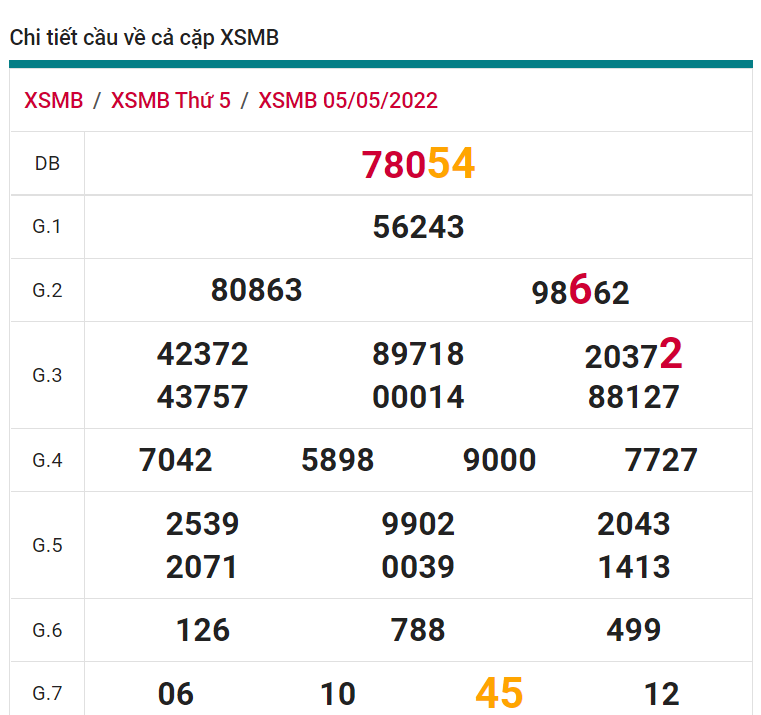
Task: Click the G.2 result 80863
Action: coord(256,290)
